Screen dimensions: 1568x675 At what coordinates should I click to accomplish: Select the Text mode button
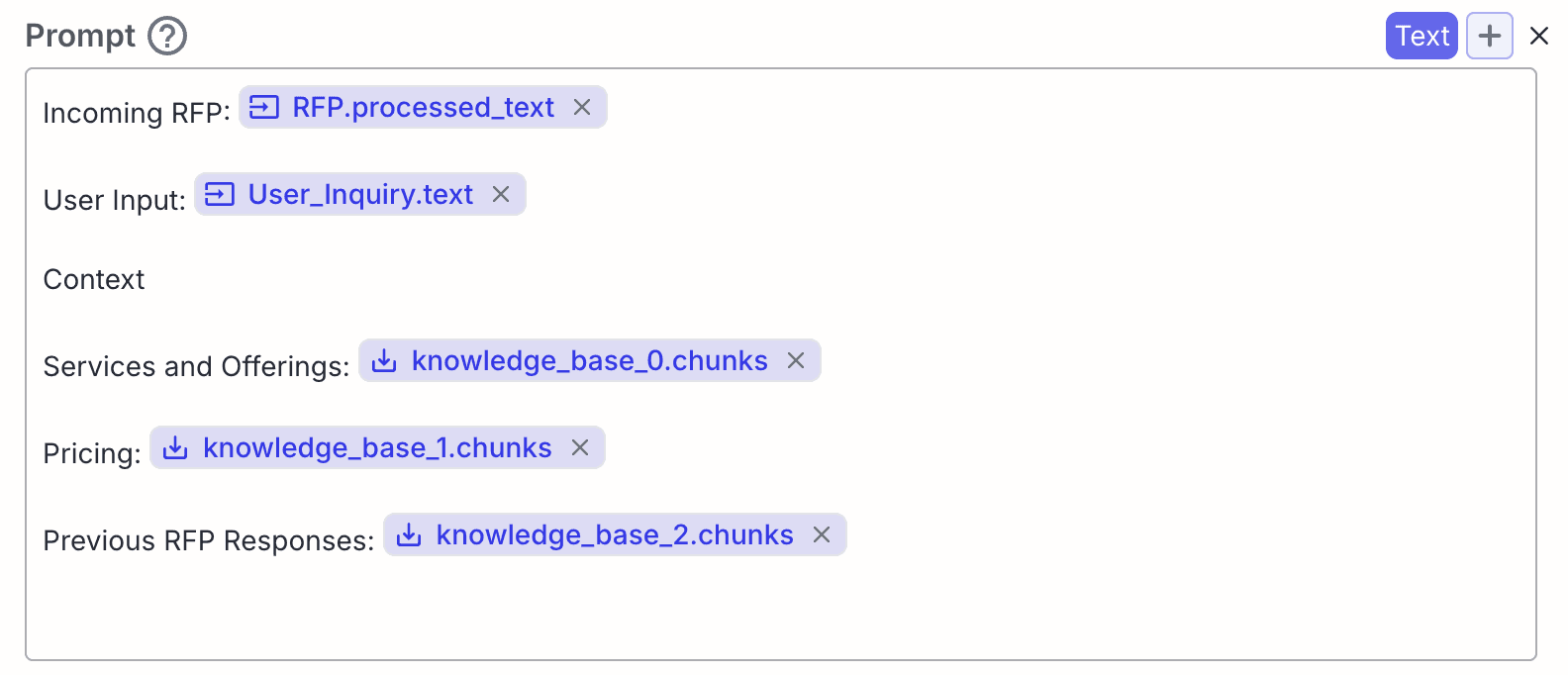pyautogui.click(x=1421, y=36)
